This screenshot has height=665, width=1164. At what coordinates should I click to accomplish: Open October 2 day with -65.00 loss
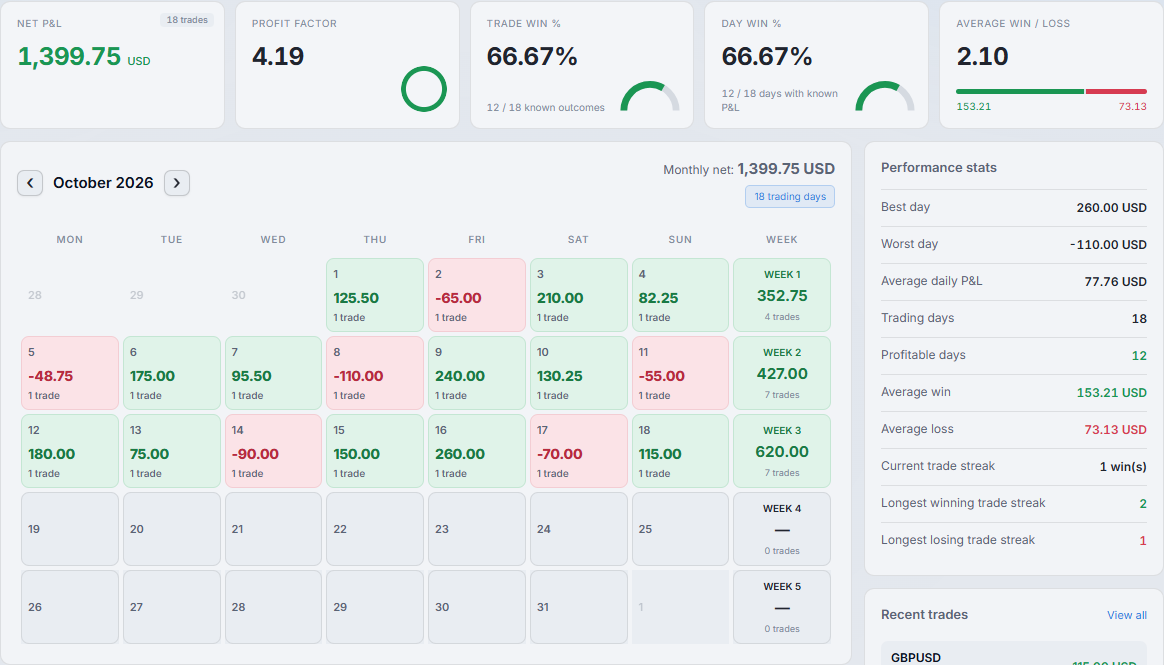click(x=477, y=295)
